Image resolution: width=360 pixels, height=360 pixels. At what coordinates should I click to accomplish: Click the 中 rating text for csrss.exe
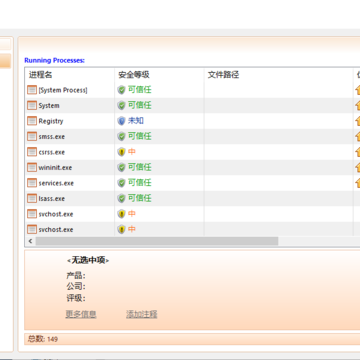coord(132,152)
